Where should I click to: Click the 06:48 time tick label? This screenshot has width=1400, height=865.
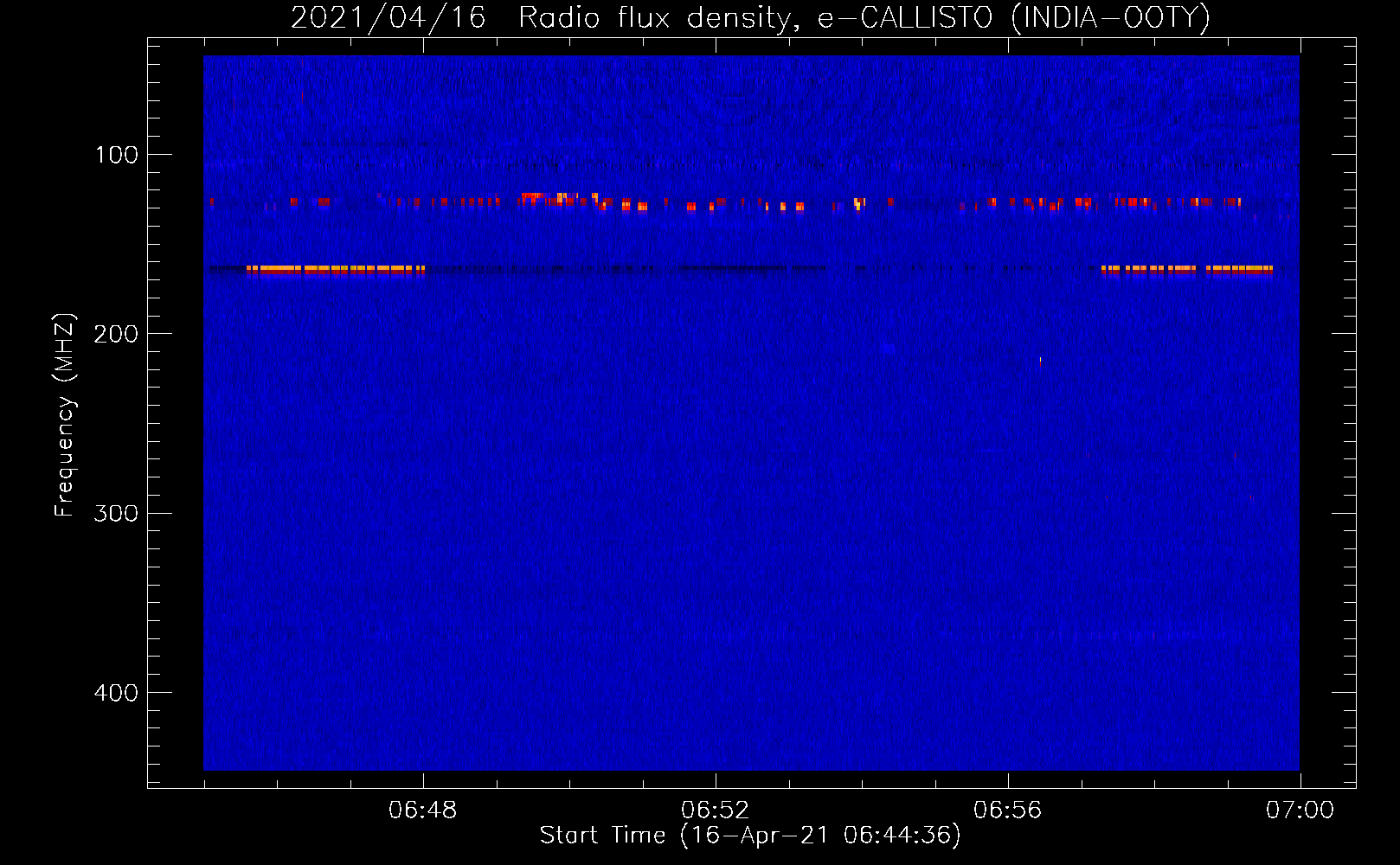click(x=423, y=811)
